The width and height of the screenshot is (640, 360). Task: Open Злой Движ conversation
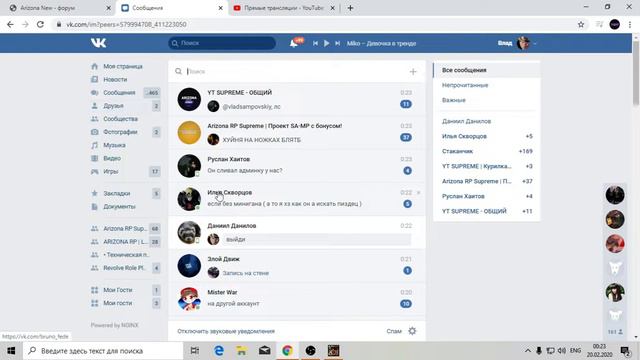[x=297, y=266]
